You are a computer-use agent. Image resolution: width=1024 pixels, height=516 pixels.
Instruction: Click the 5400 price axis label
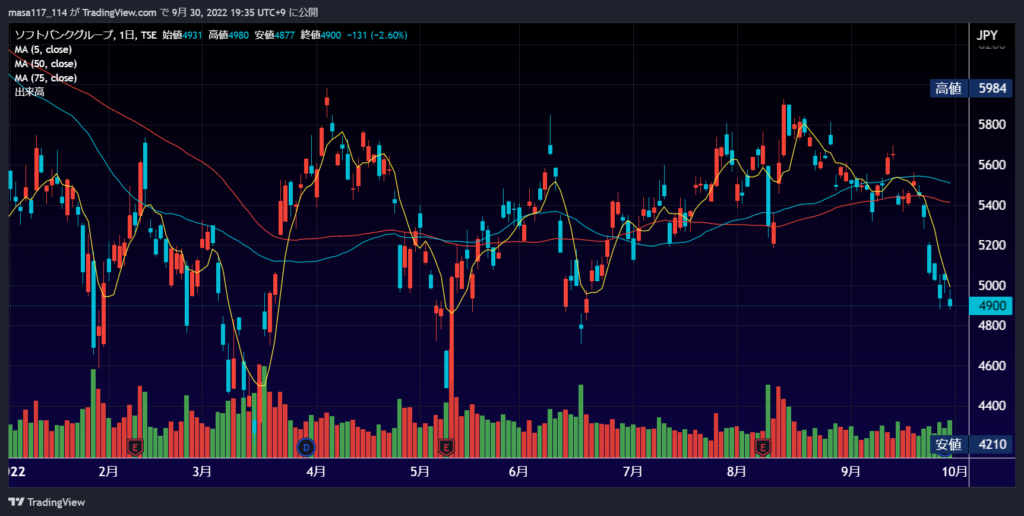pos(991,206)
